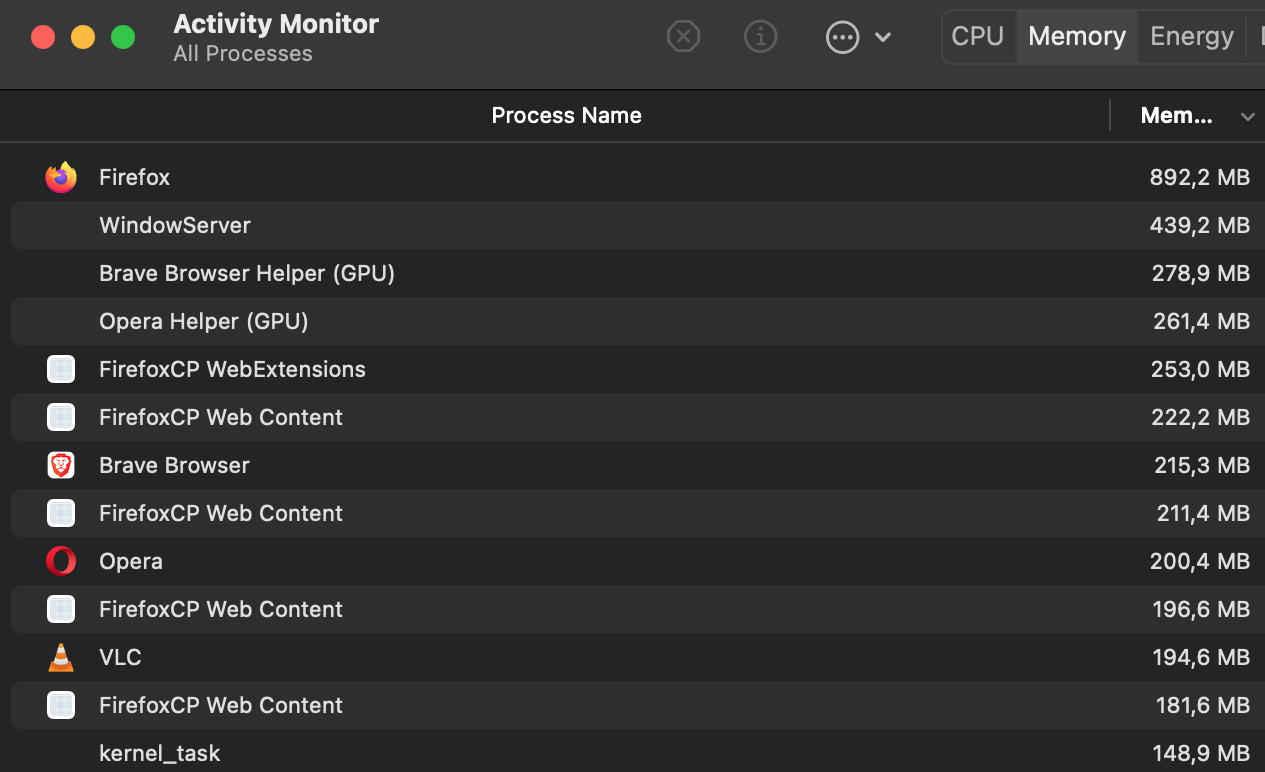Switch to the CPU tab
Screen dimensions: 1265x772
(x=977, y=37)
